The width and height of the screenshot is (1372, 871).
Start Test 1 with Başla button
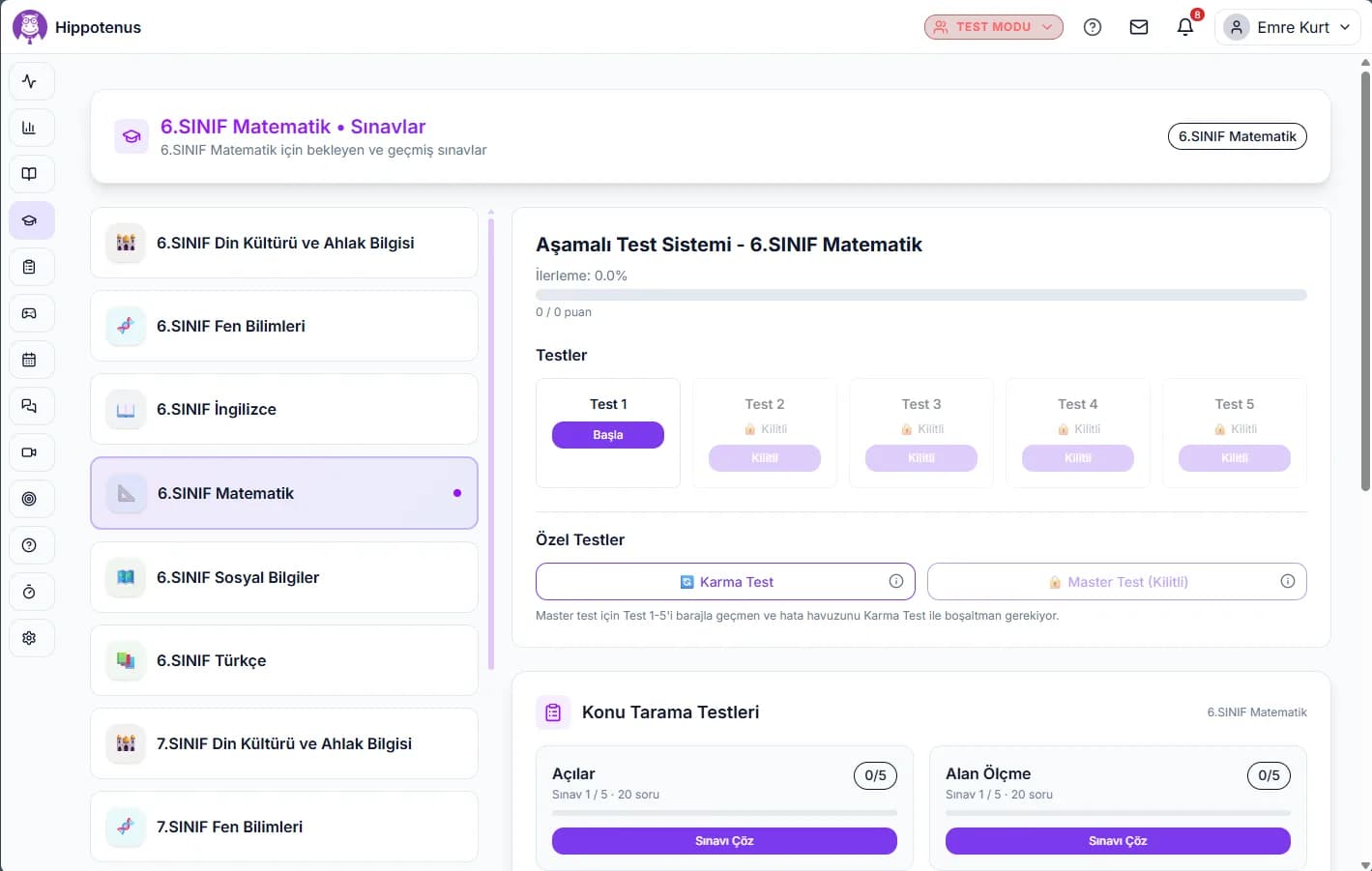[x=608, y=435]
